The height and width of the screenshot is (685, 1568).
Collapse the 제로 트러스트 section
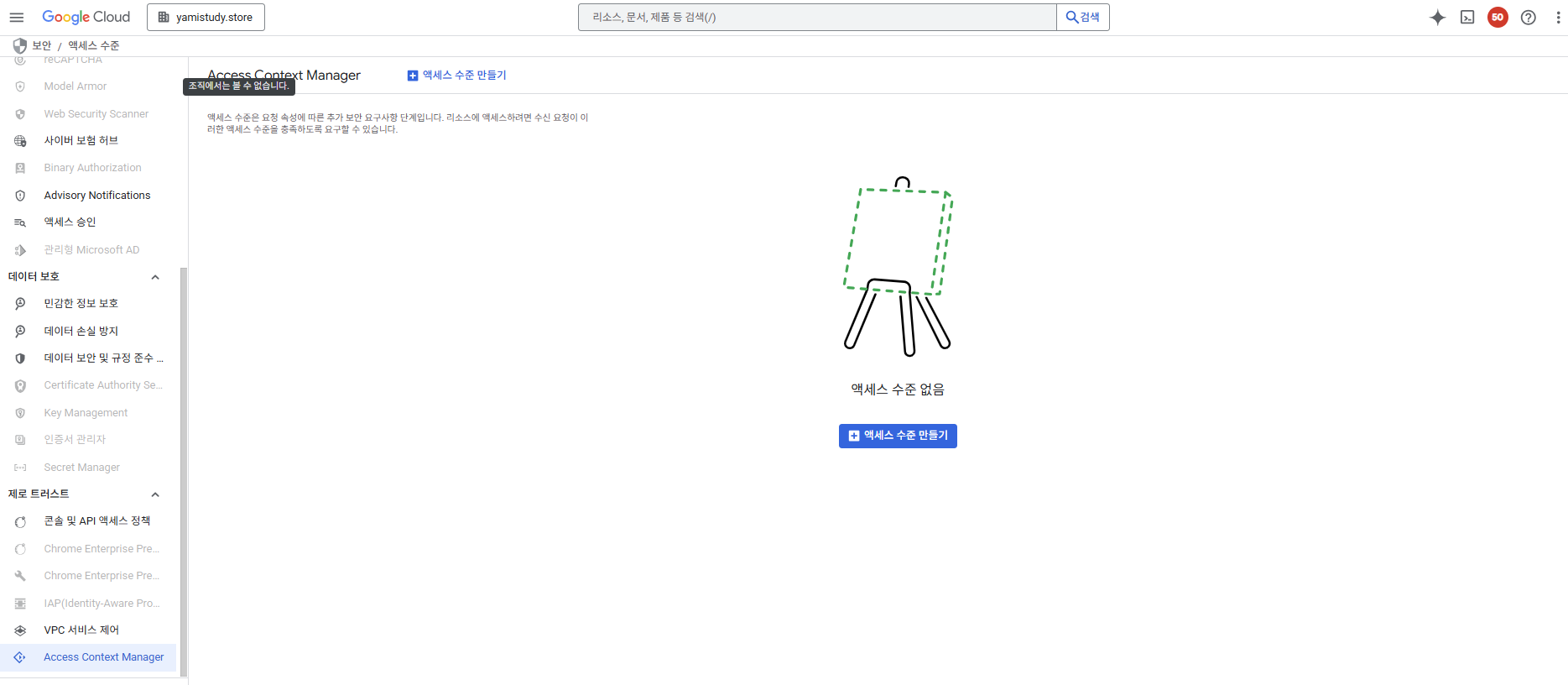pyautogui.click(x=155, y=494)
